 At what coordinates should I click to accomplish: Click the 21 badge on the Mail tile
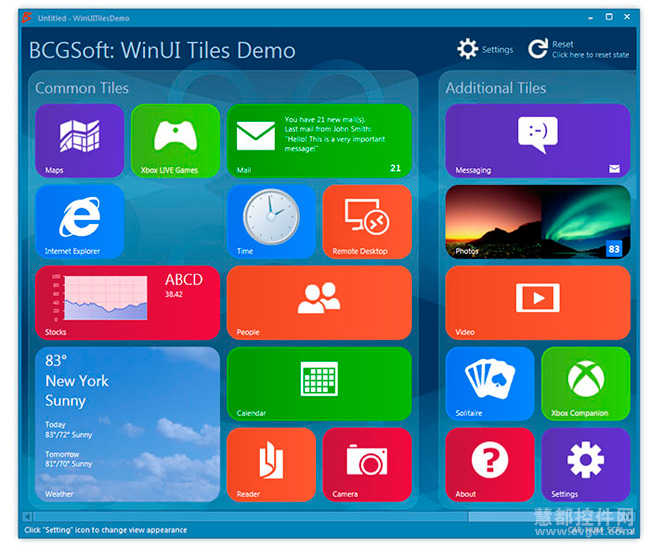pos(395,168)
